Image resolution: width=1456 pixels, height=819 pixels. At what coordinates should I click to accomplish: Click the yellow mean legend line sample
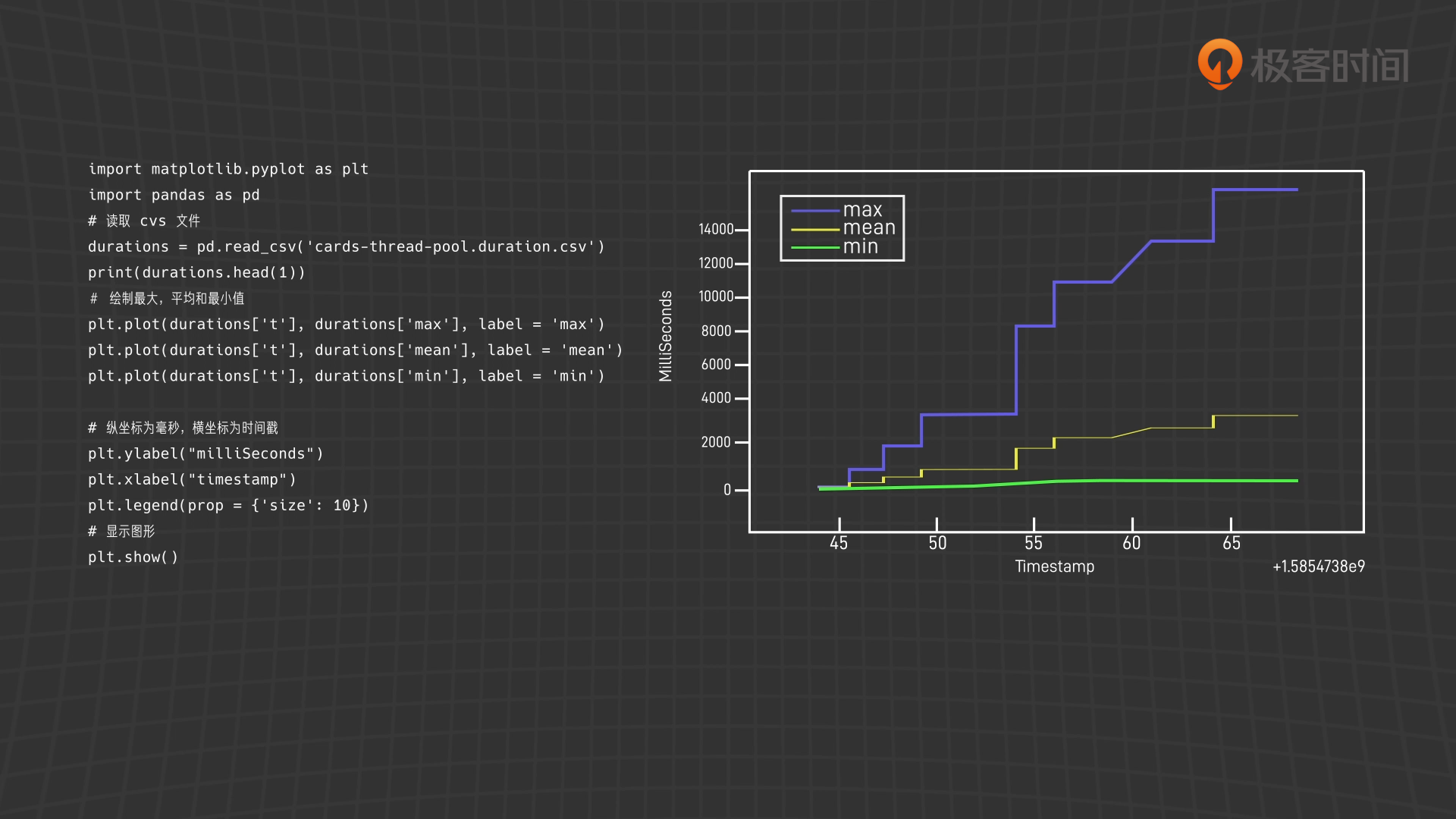pos(814,229)
